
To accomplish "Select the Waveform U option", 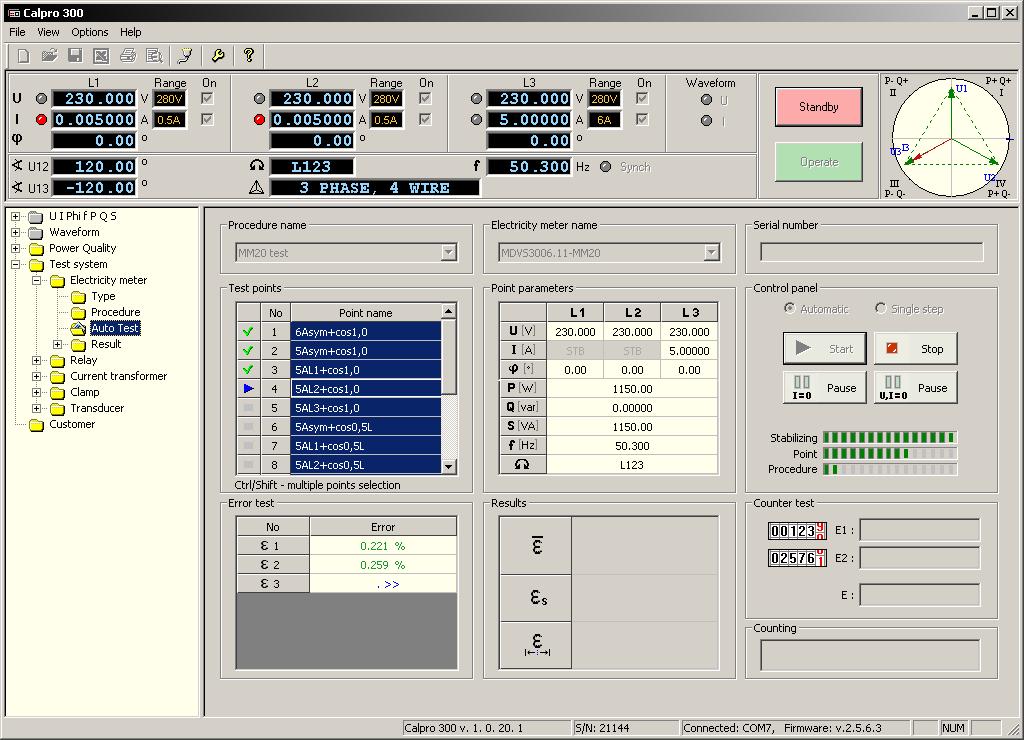I will click(706, 100).
